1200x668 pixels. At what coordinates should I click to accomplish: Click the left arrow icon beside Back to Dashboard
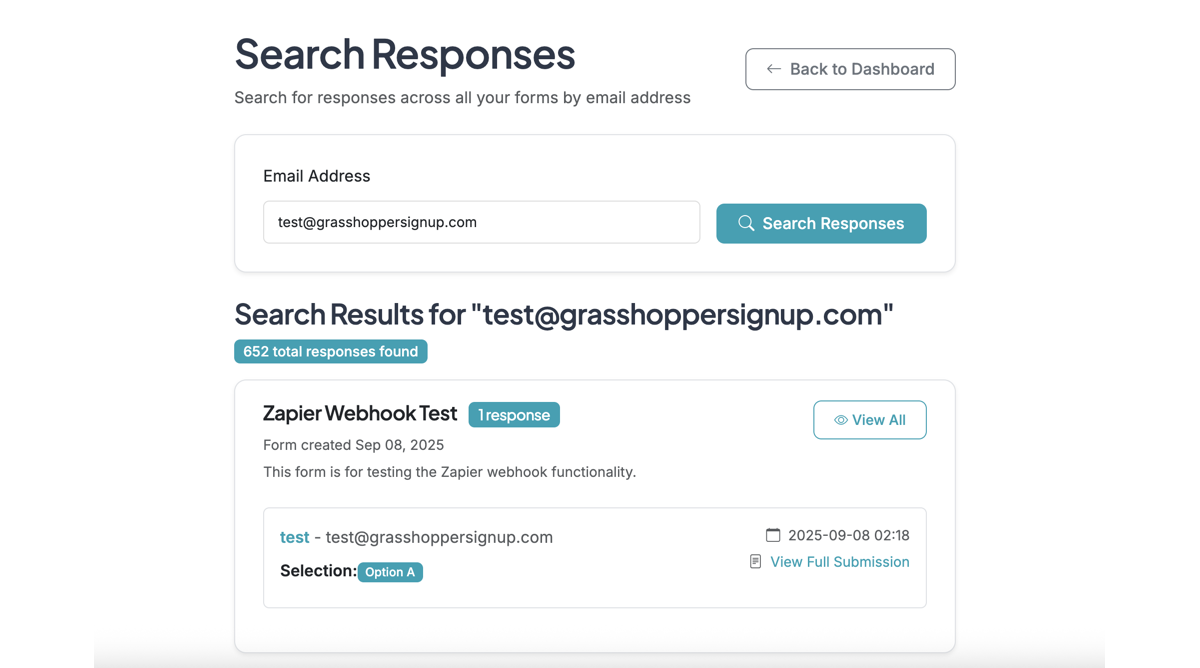coord(773,69)
